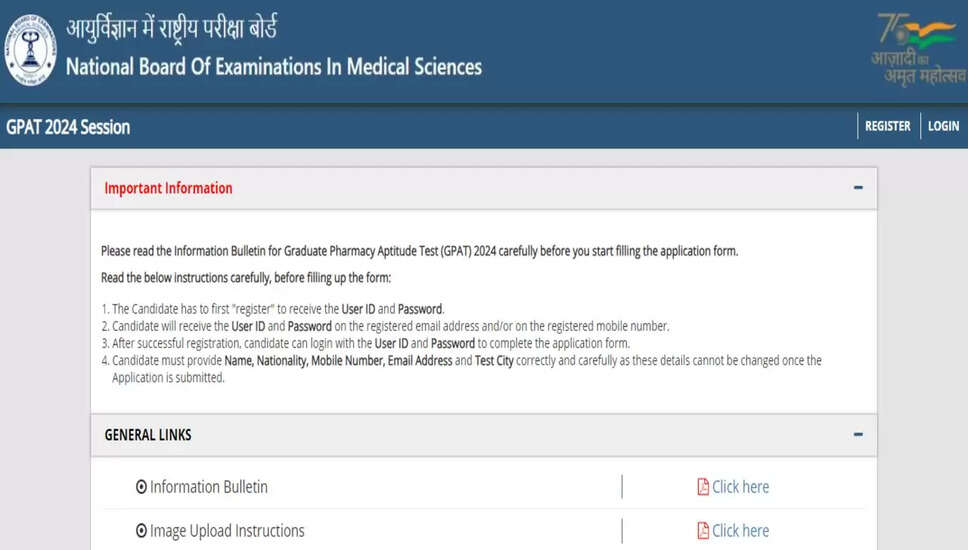Go to the LOGIN page
This screenshot has width=968, height=550.
[943, 126]
